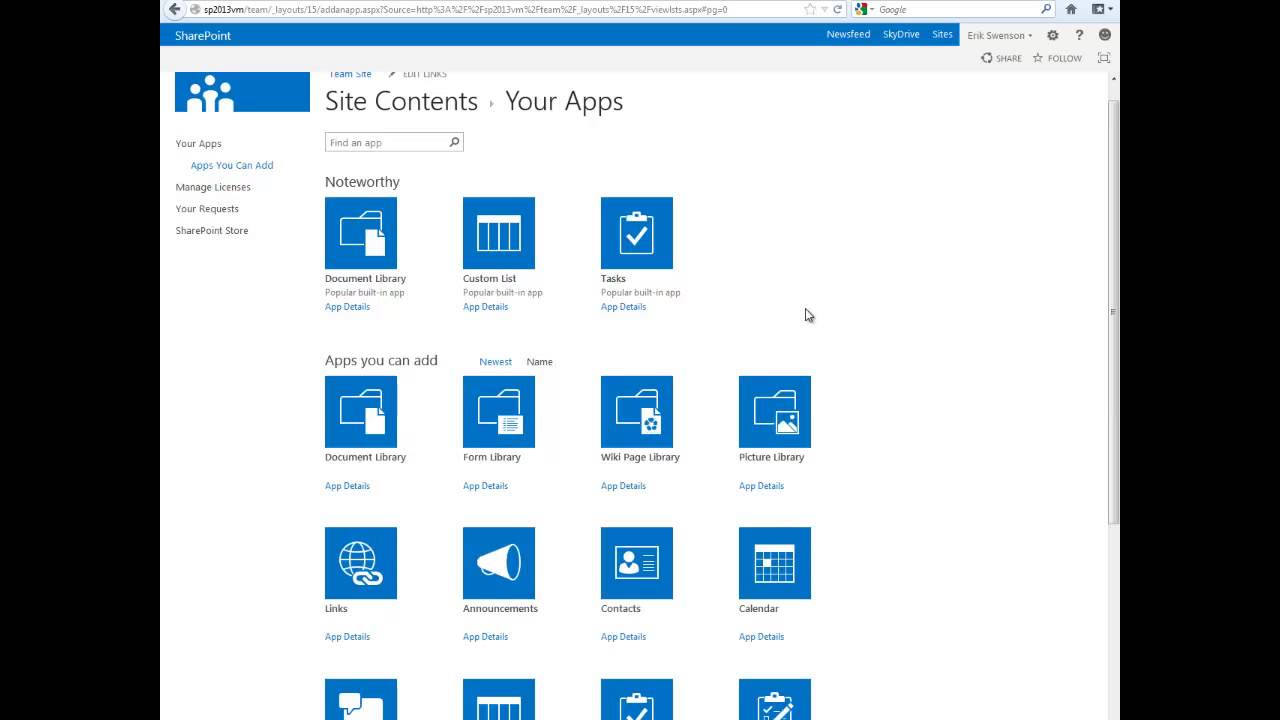Viewport: 1280px width, 720px height.
Task: Click the smiley feedback icon
Action: click(1105, 35)
